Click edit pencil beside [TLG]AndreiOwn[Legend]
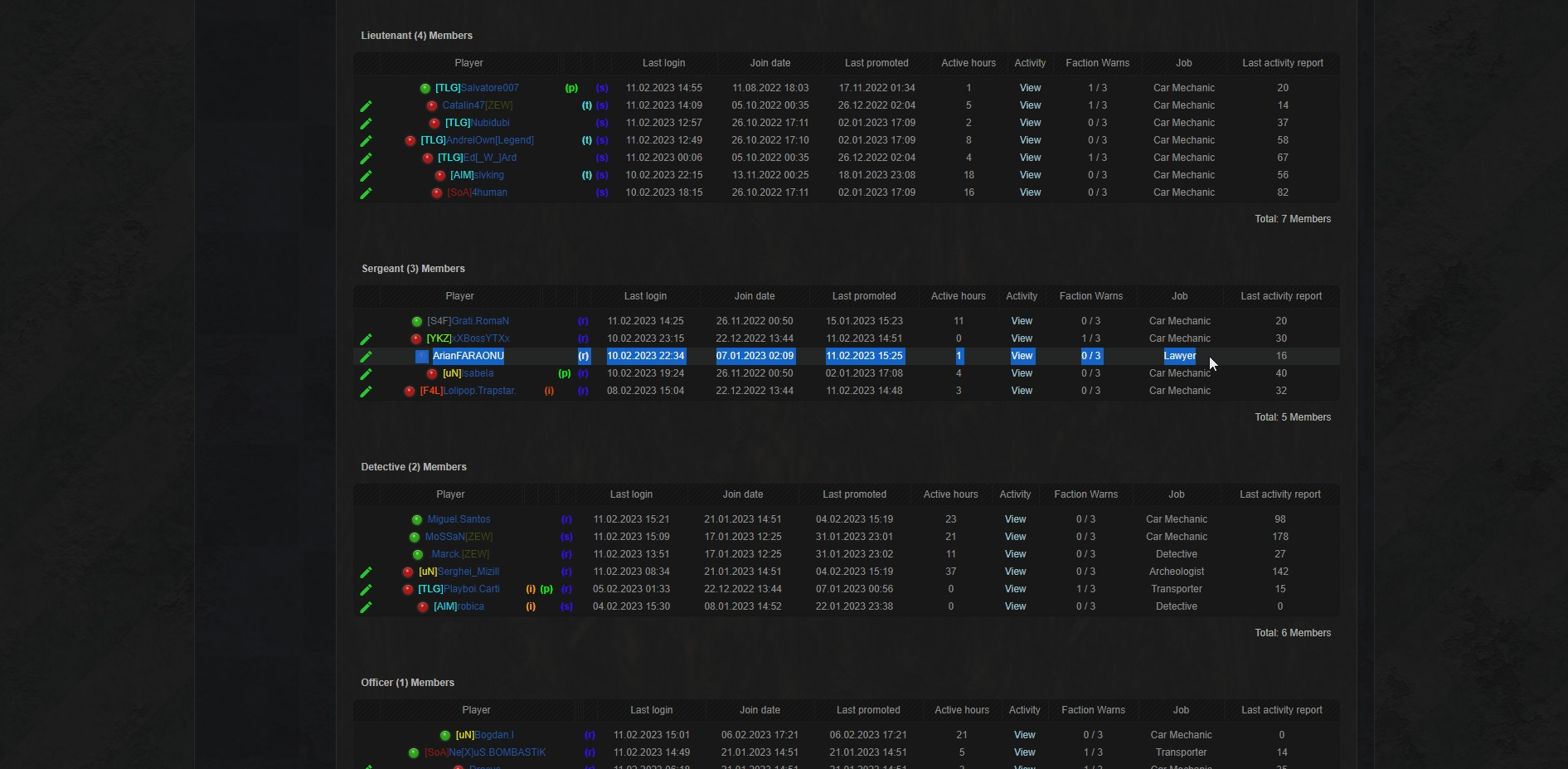The height and width of the screenshot is (769, 1568). click(x=366, y=141)
